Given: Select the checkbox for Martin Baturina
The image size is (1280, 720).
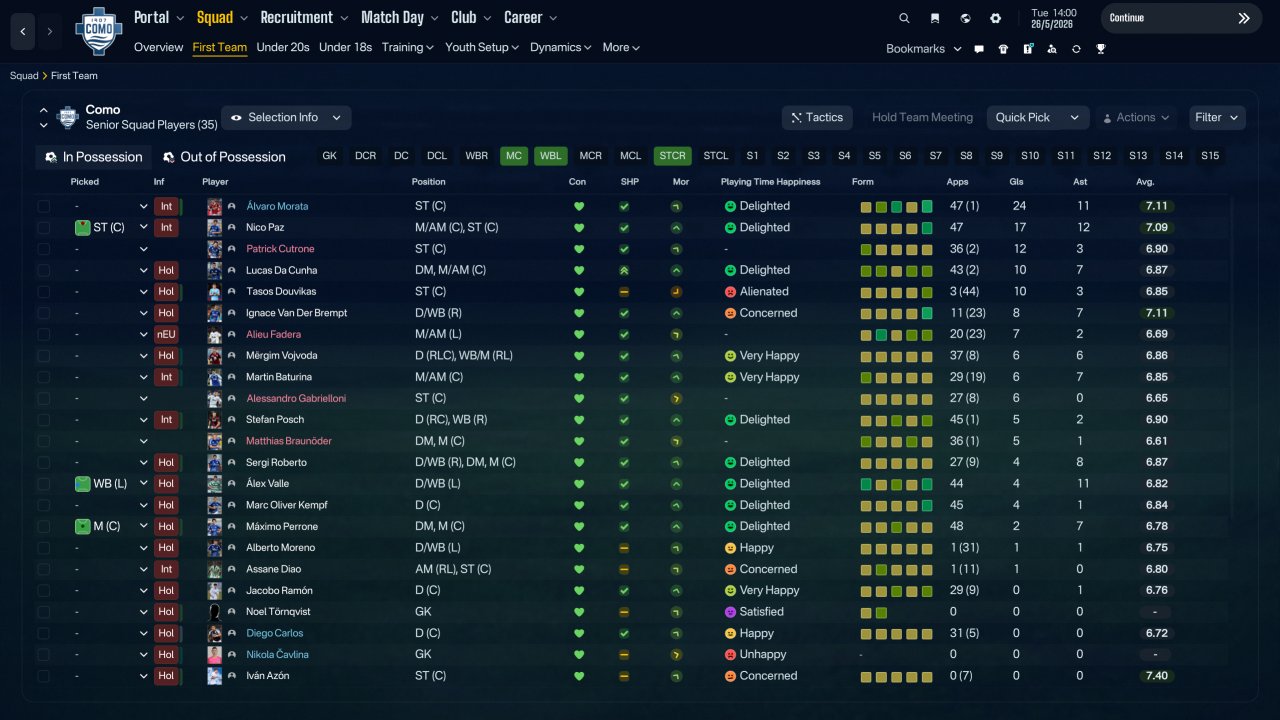Looking at the screenshot, I should pos(43,377).
